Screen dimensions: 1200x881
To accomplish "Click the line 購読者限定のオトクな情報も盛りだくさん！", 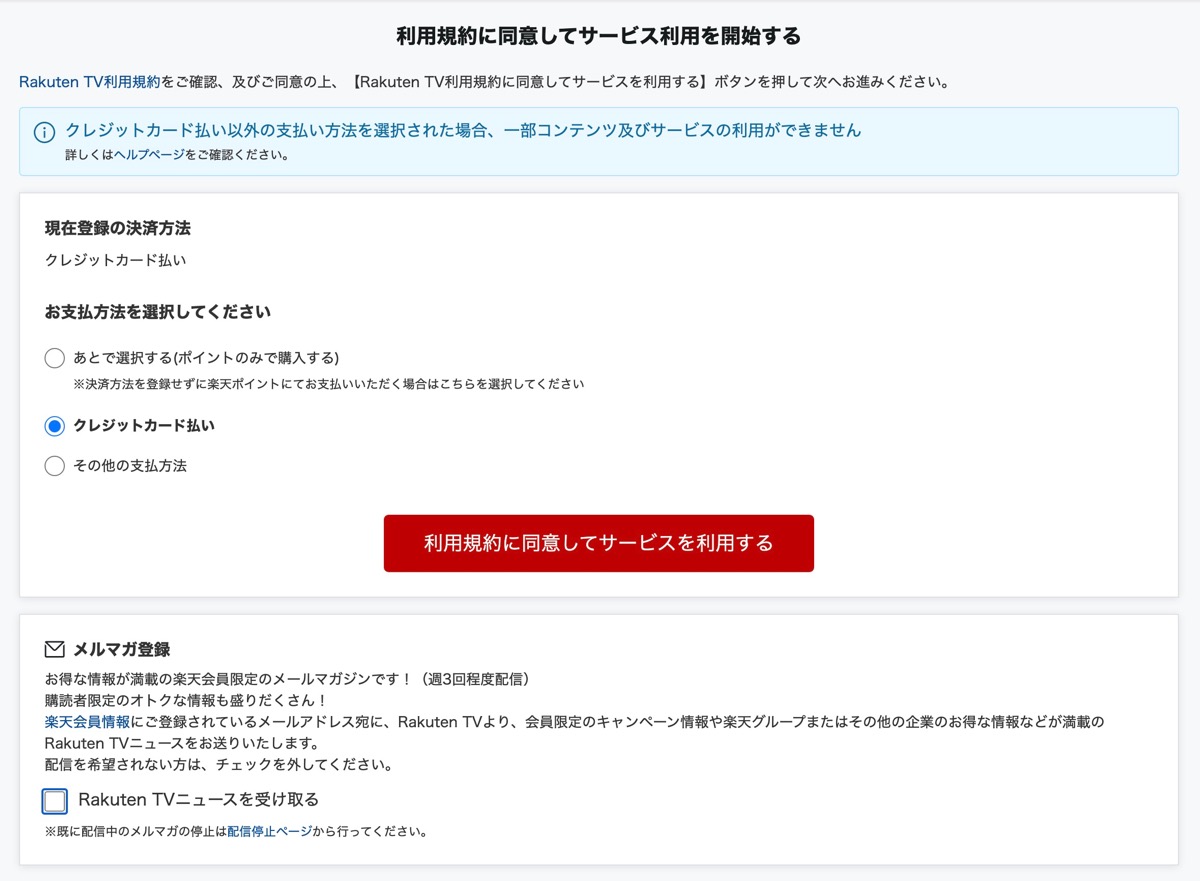I will [186, 700].
